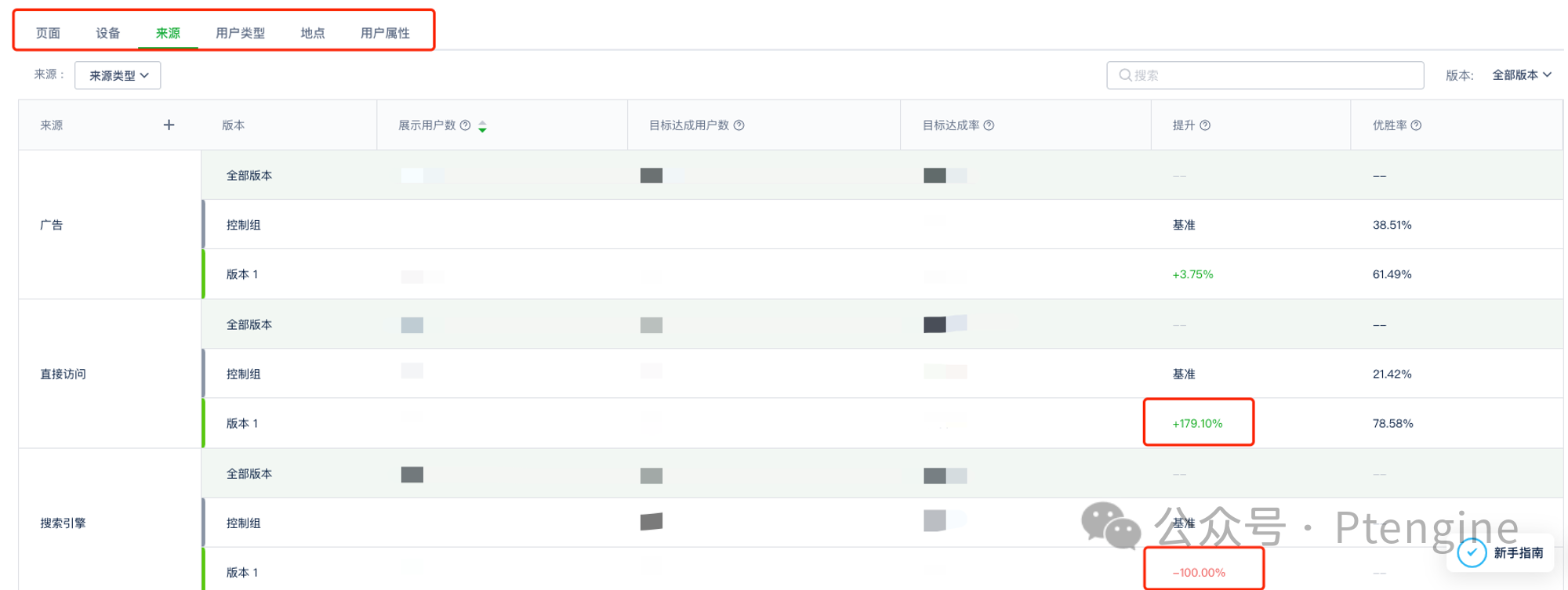Viewport: 1568px width, 590px height.
Task: Click help icon next to 提升
Action: (x=1205, y=125)
